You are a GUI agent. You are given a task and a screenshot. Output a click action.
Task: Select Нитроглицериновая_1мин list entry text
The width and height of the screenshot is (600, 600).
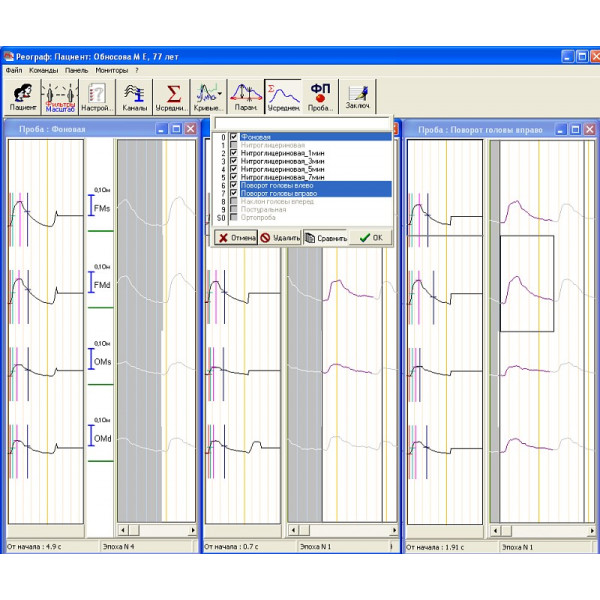click(x=282, y=153)
